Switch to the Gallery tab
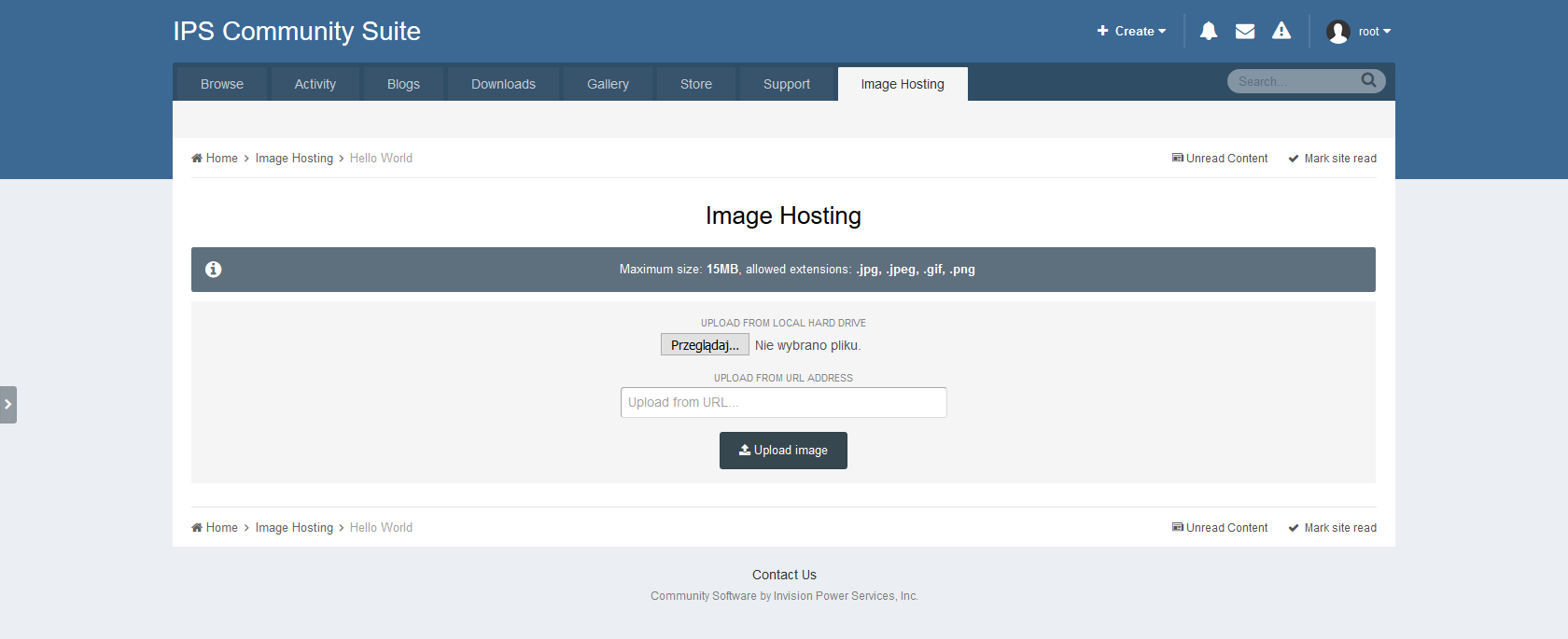The image size is (1568, 639). coord(608,84)
